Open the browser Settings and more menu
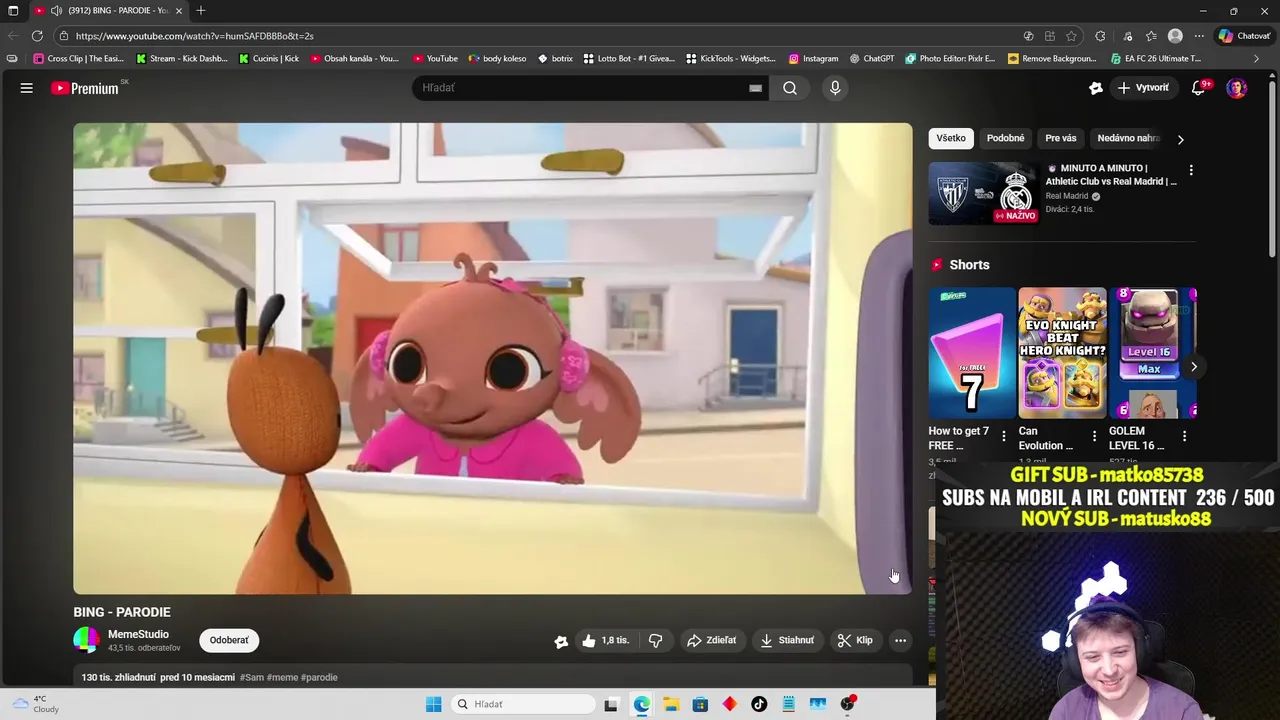This screenshot has height=720, width=1280. (1199, 36)
